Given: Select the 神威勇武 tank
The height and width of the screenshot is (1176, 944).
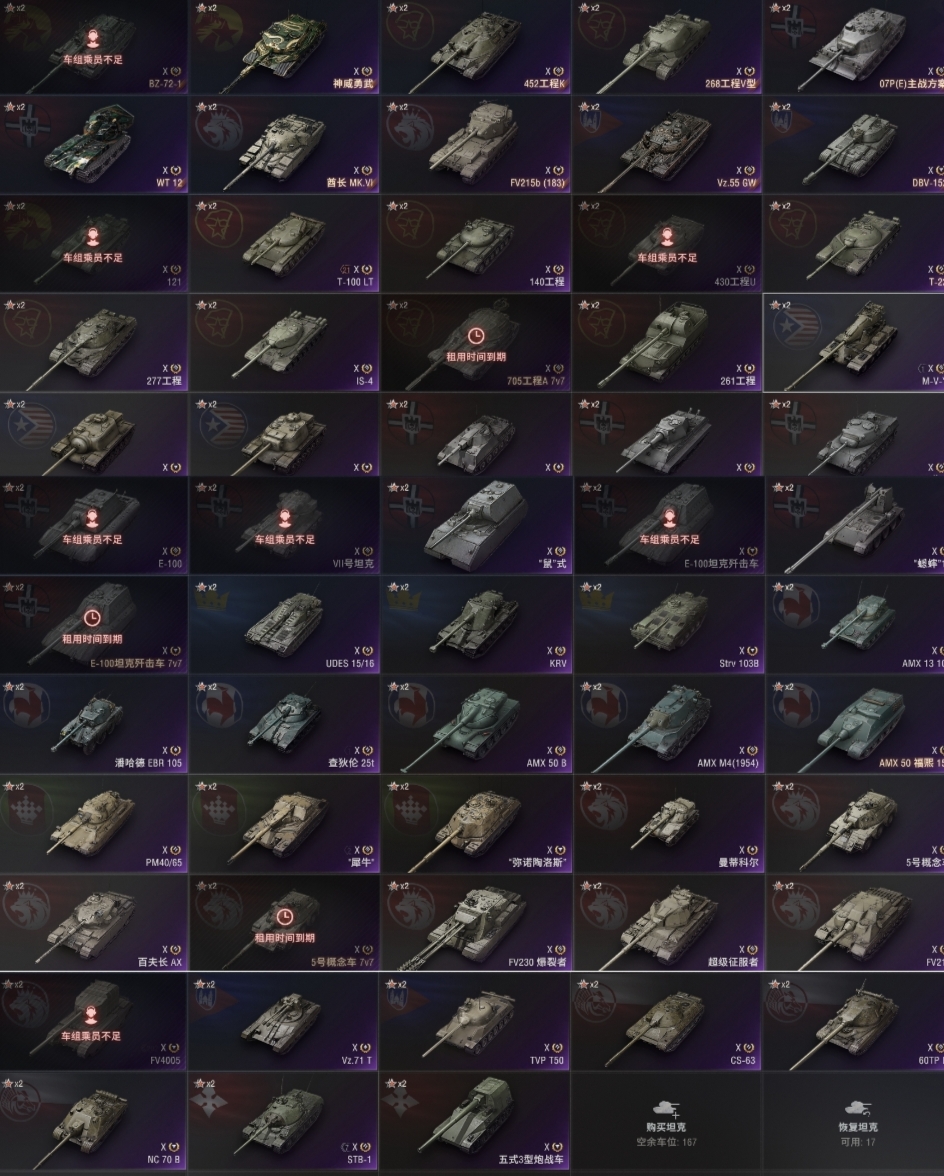Looking at the screenshot, I should (284, 46).
